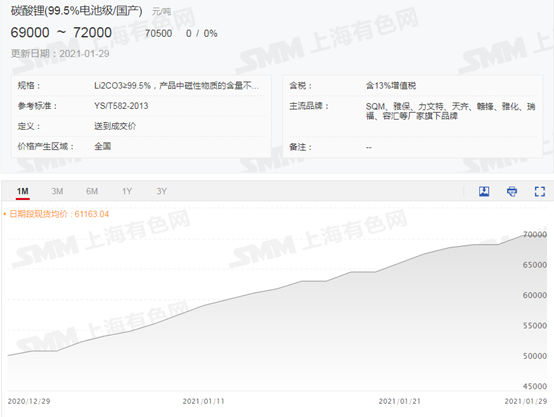
Task: Click the 价格产生区域 field label
Action: [46, 146]
